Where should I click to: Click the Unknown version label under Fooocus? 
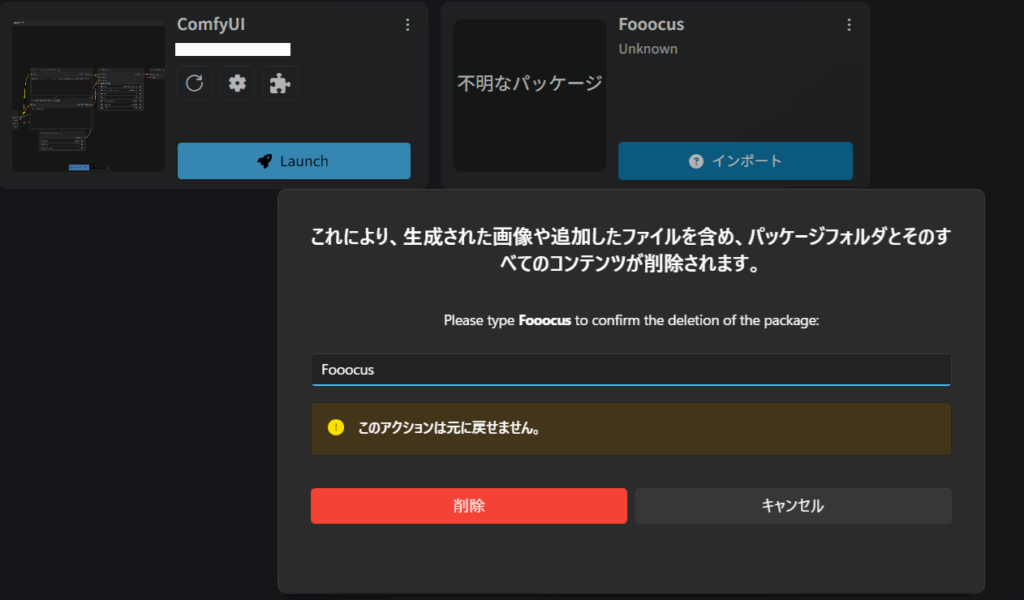pyautogui.click(x=648, y=49)
